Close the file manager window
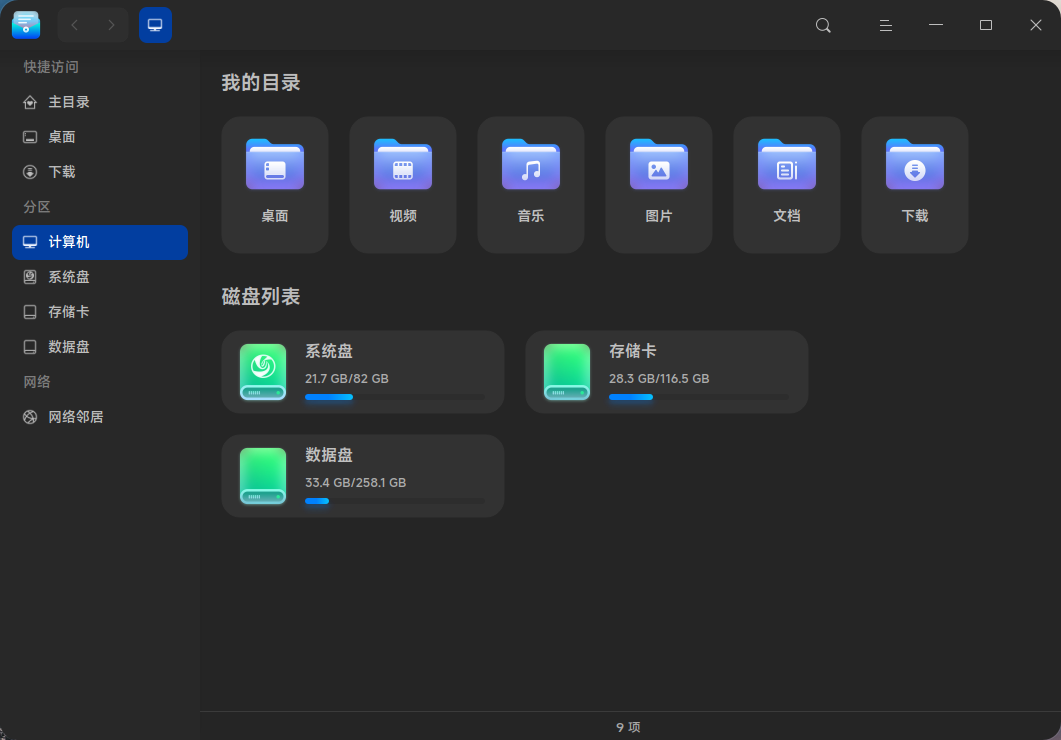The height and width of the screenshot is (740, 1061). (x=1035, y=25)
